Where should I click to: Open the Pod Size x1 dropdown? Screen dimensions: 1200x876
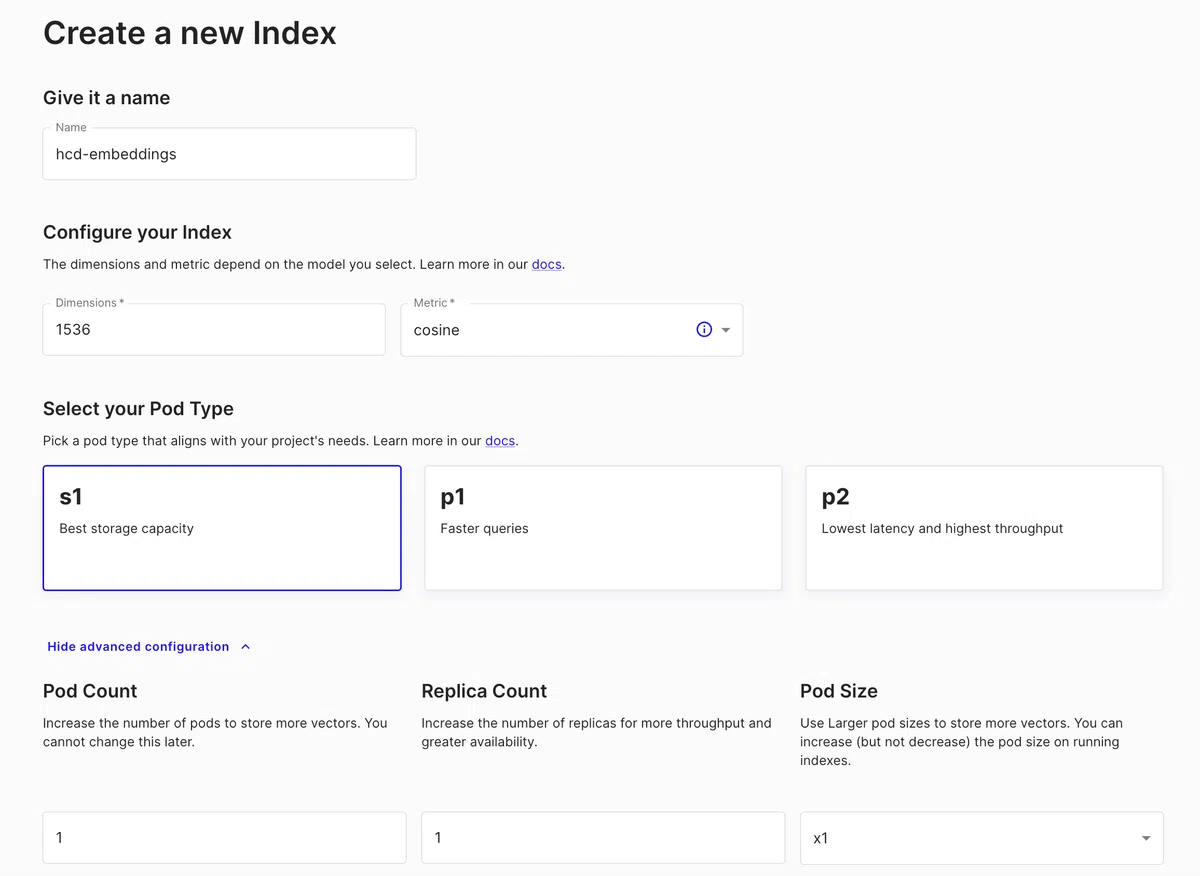(x=982, y=838)
